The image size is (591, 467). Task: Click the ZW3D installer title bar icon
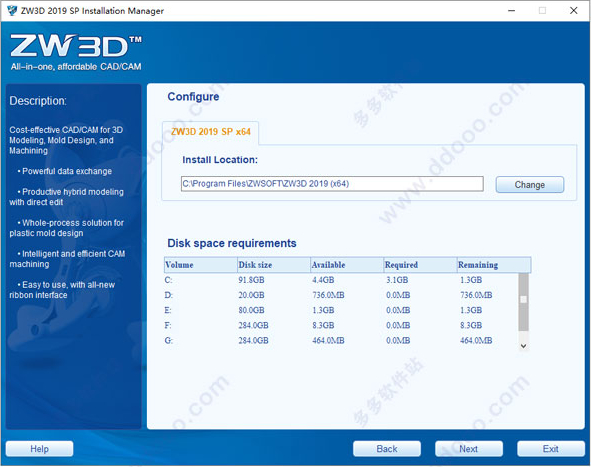coord(12,10)
